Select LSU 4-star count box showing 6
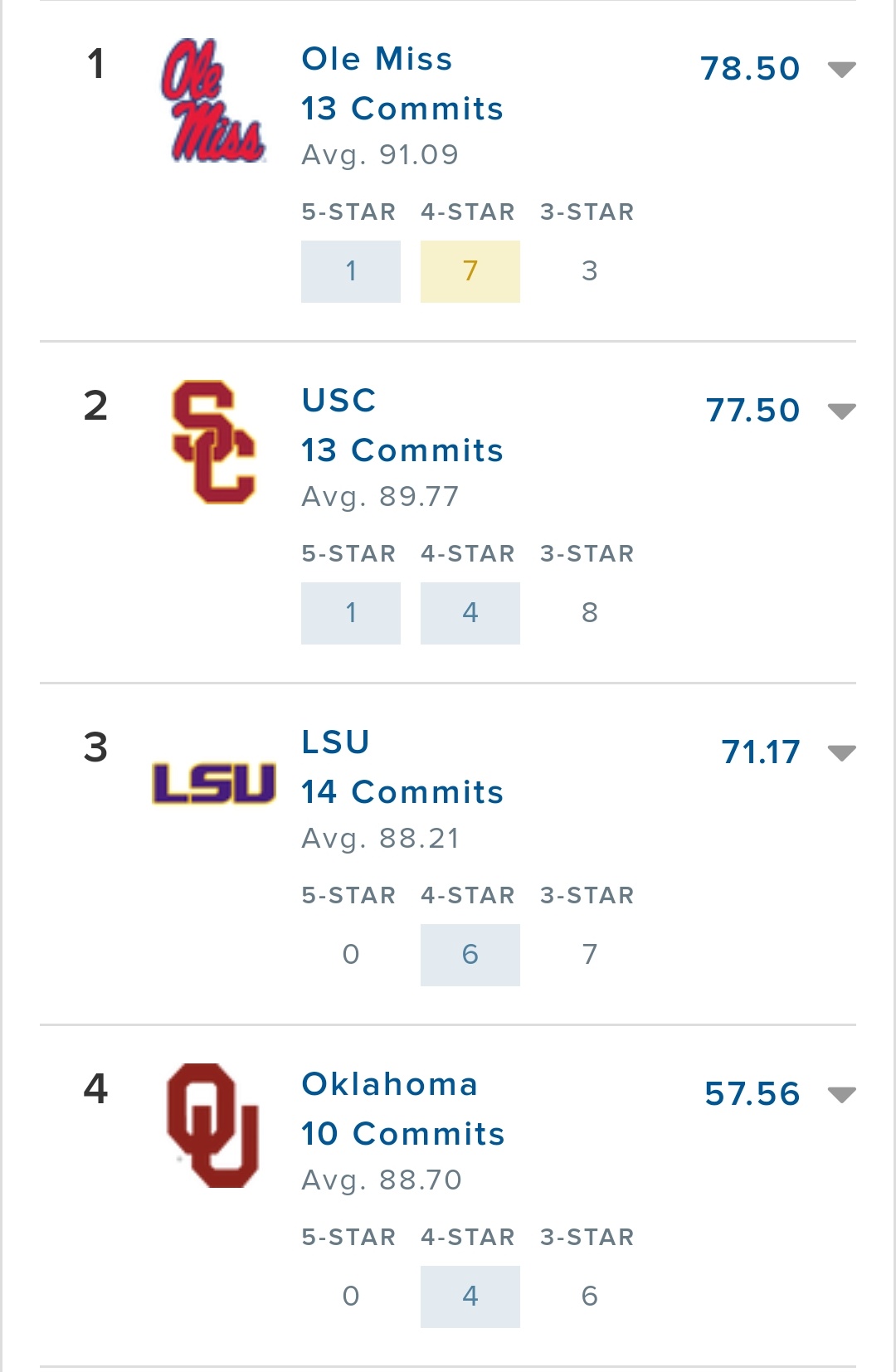 (x=470, y=955)
